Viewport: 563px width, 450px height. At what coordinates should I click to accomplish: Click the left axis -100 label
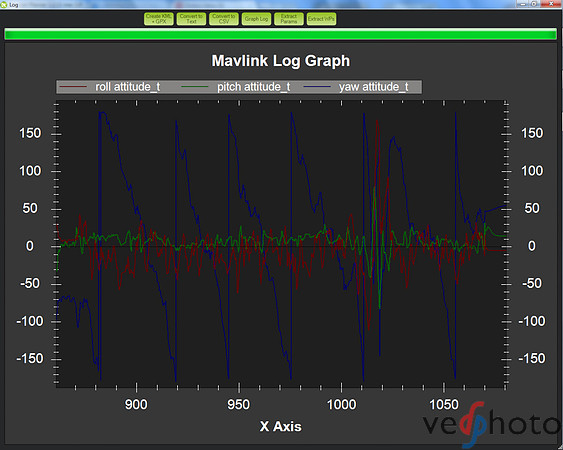pyautogui.click(x=29, y=321)
